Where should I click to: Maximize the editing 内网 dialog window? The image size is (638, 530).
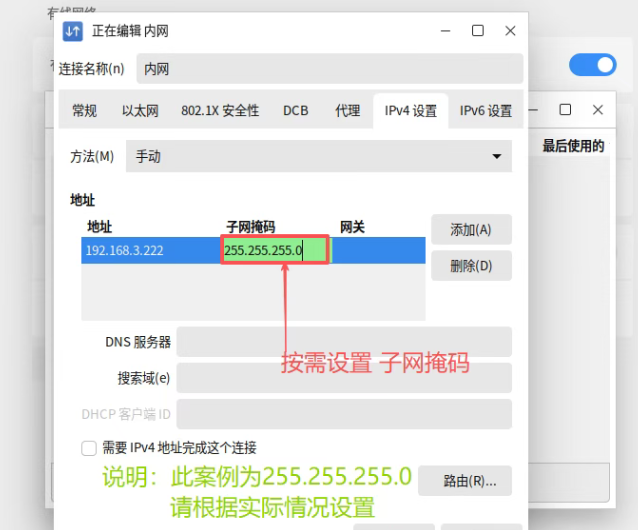click(x=478, y=31)
